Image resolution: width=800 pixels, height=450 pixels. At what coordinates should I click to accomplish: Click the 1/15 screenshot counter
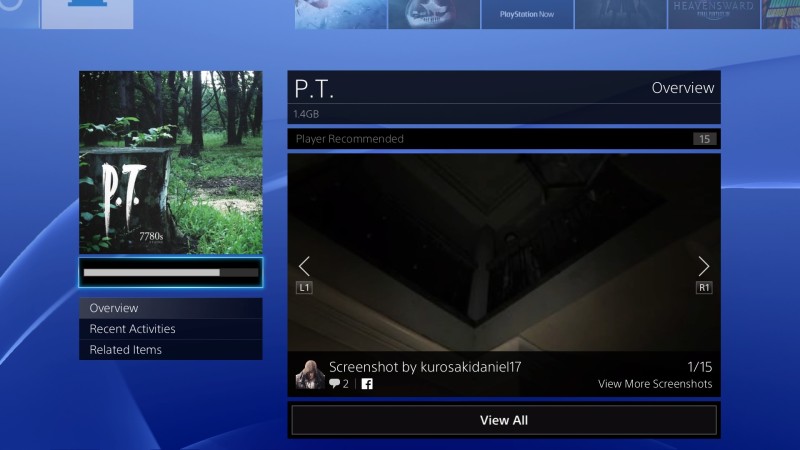coord(700,367)
